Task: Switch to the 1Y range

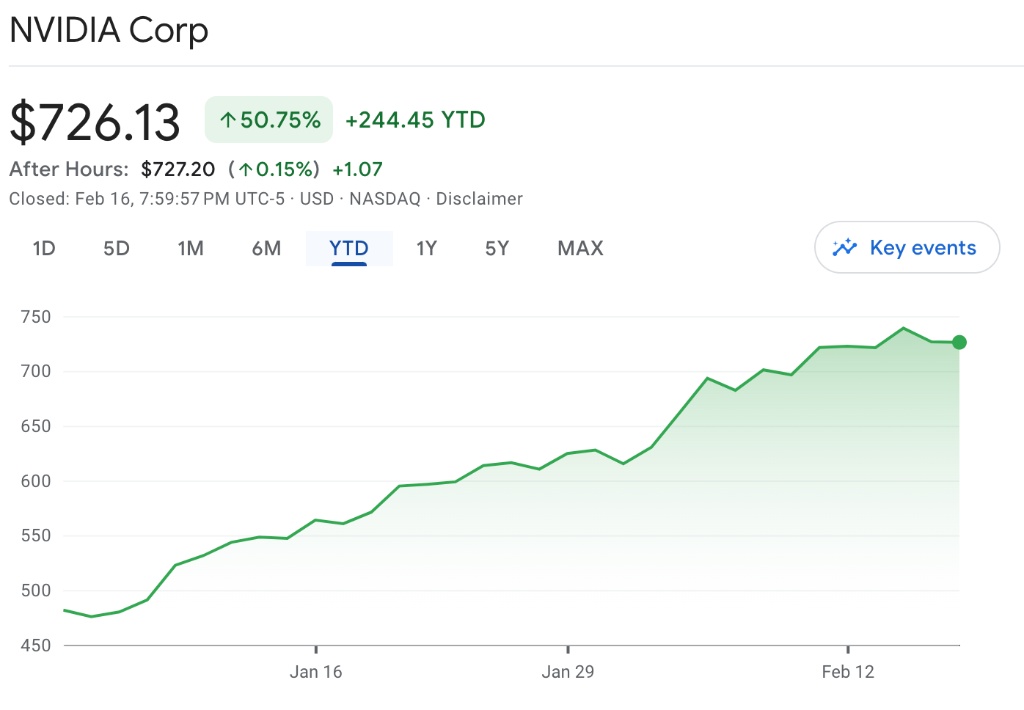Action: pos(427,248)
